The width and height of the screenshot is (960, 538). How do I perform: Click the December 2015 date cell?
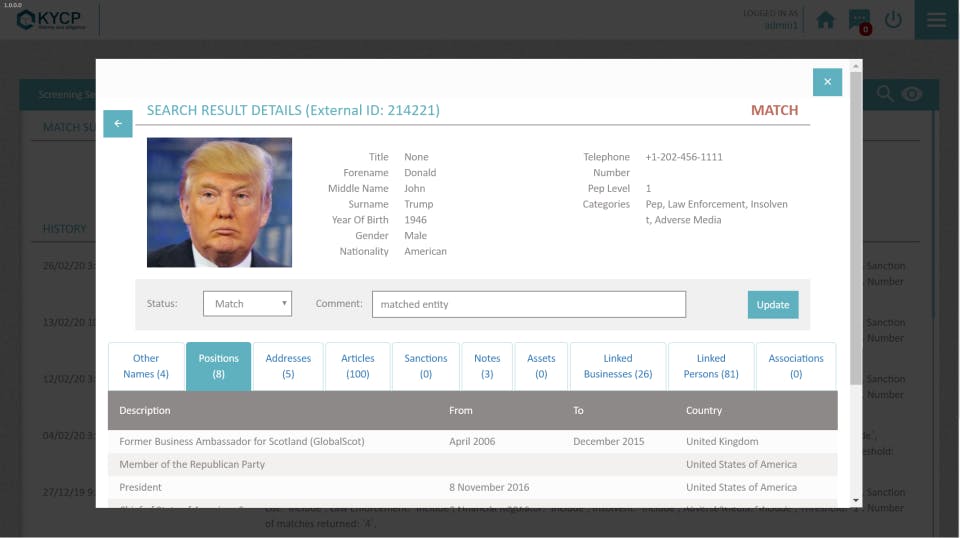click(x=609, y=441)
